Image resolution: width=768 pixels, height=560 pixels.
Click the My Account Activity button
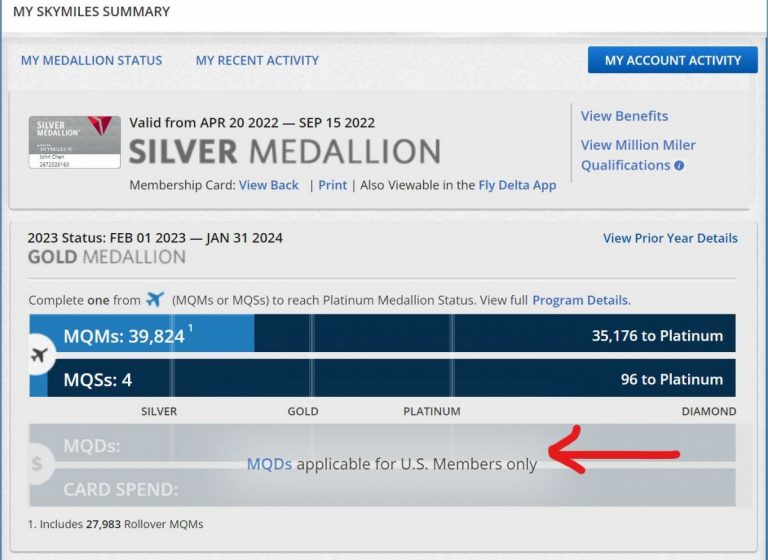point(672,60)
